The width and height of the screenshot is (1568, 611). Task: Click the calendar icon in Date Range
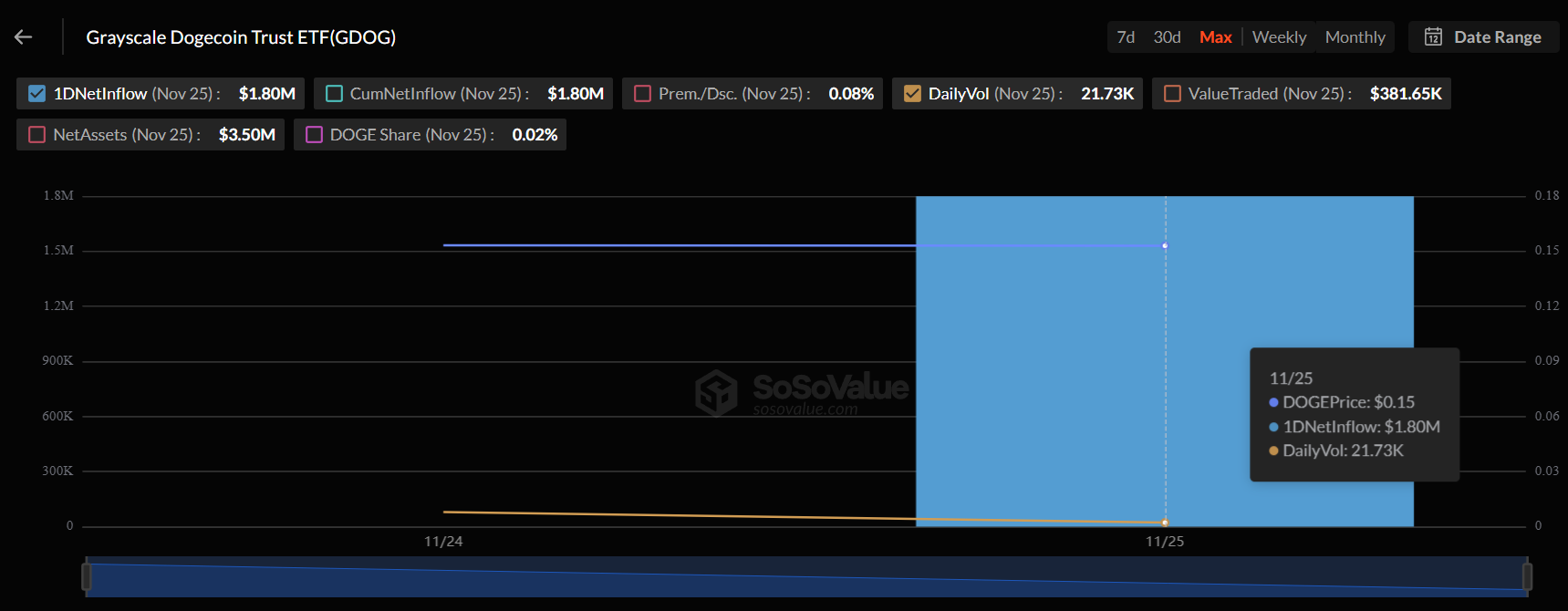pos(1433,37)
